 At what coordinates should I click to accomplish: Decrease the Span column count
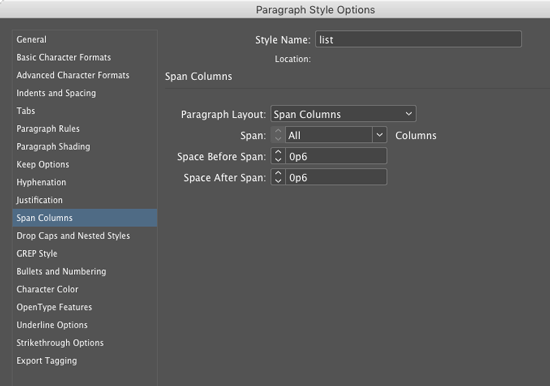pos(278,139)
